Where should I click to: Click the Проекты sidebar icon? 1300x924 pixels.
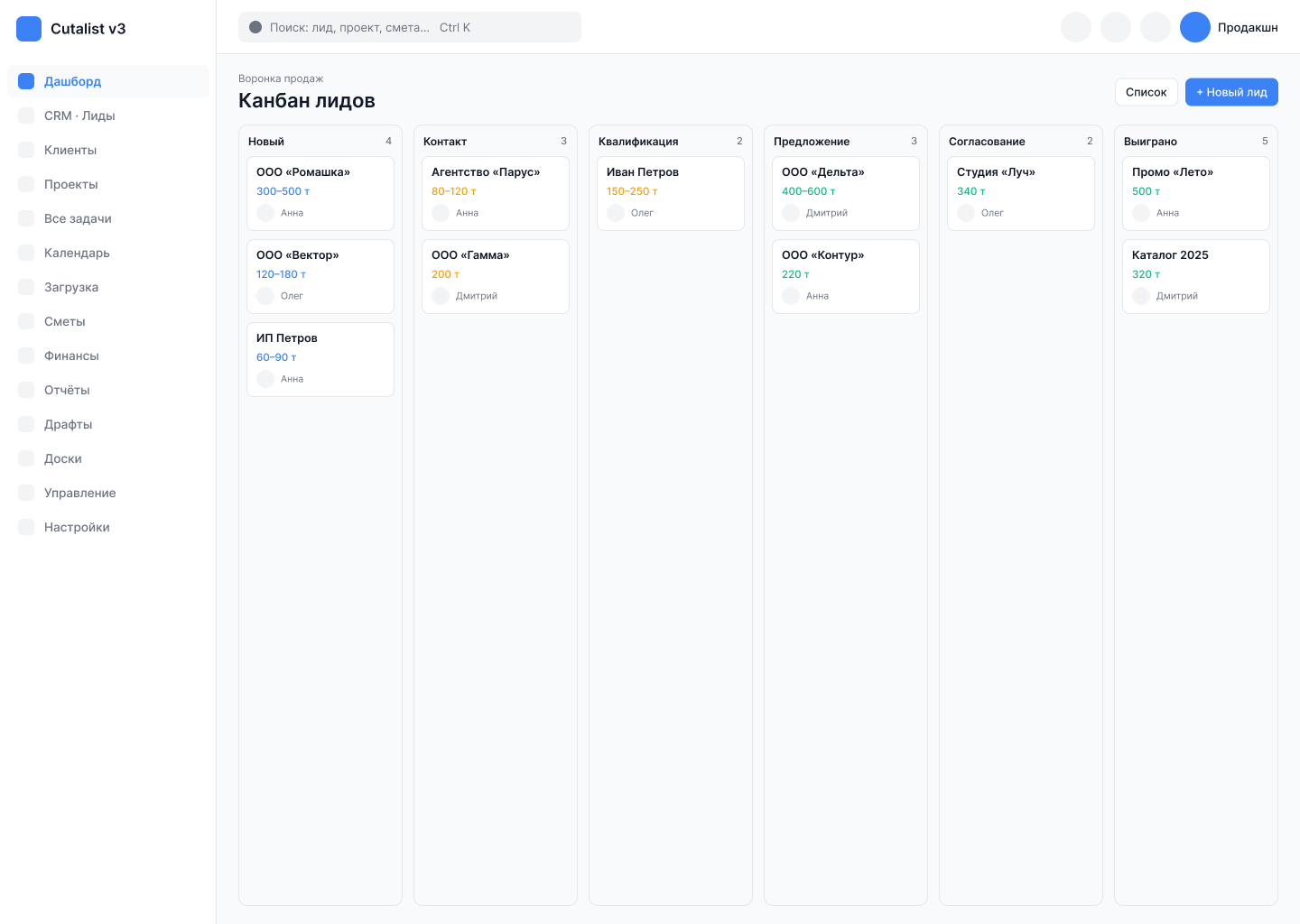26,184
